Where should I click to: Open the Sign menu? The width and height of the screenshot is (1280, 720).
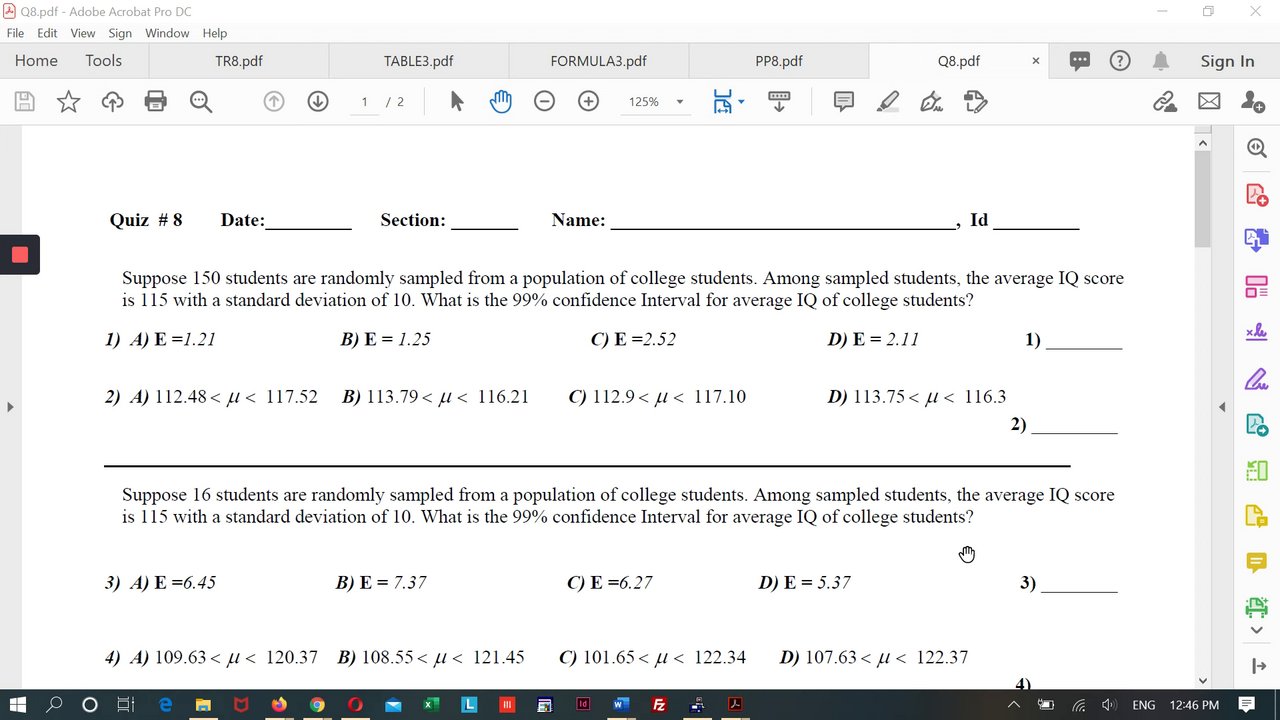click(x=120, y=33)
